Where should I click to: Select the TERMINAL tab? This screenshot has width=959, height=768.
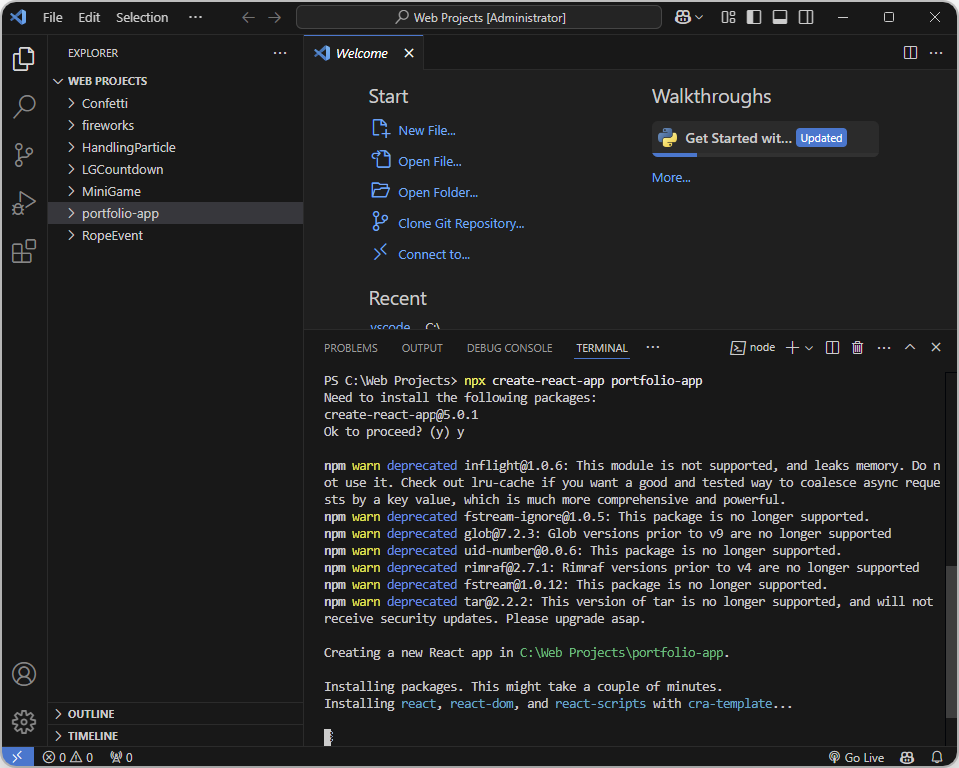click(x=602, y=348)
